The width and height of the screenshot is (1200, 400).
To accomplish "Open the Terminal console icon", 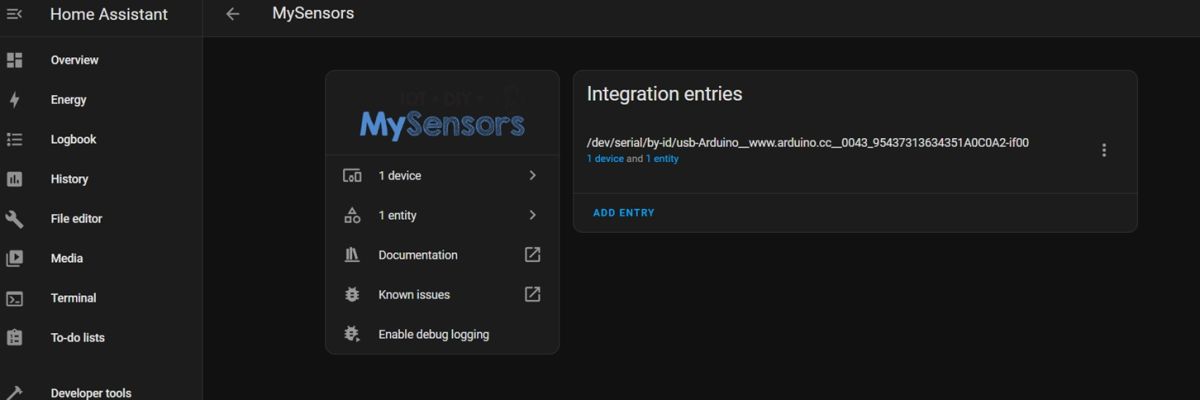I will pyautogui.click(x=15, y=298).
